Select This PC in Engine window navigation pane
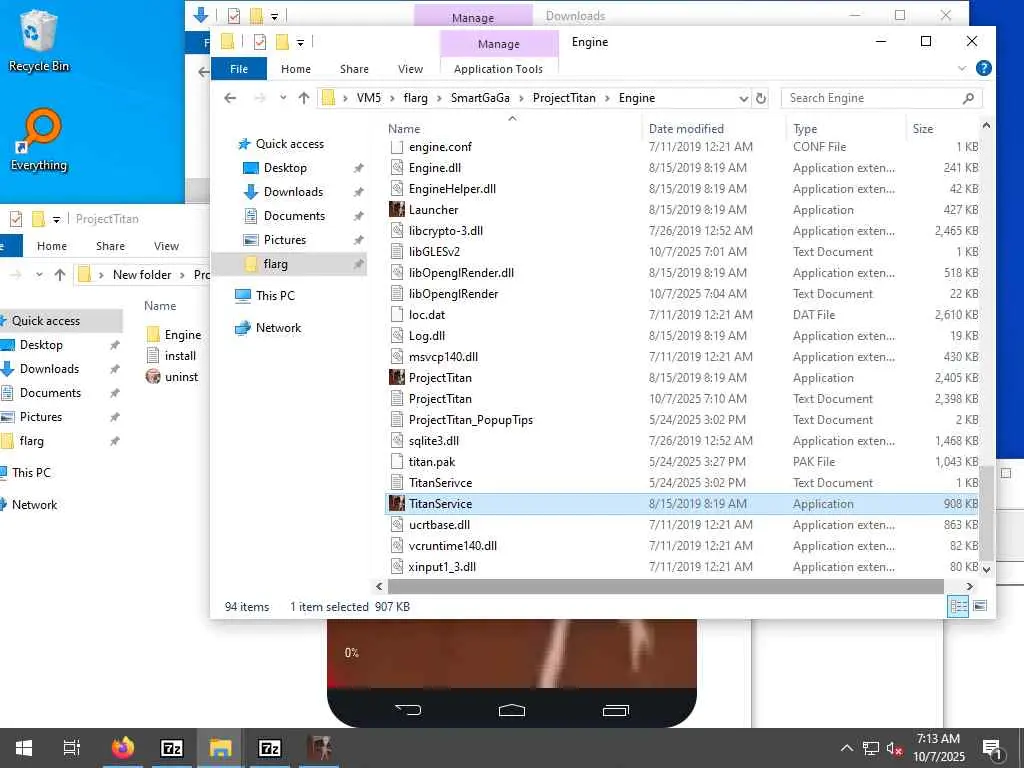 coord(275,295)
